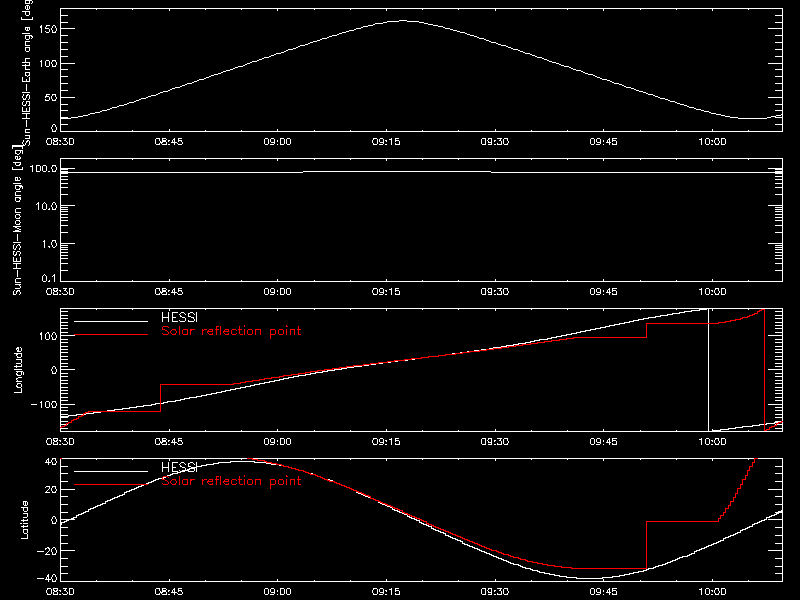Click 10:00 under the Longitude plot
The height and width of the screenshot is (600, 800).
712,441
